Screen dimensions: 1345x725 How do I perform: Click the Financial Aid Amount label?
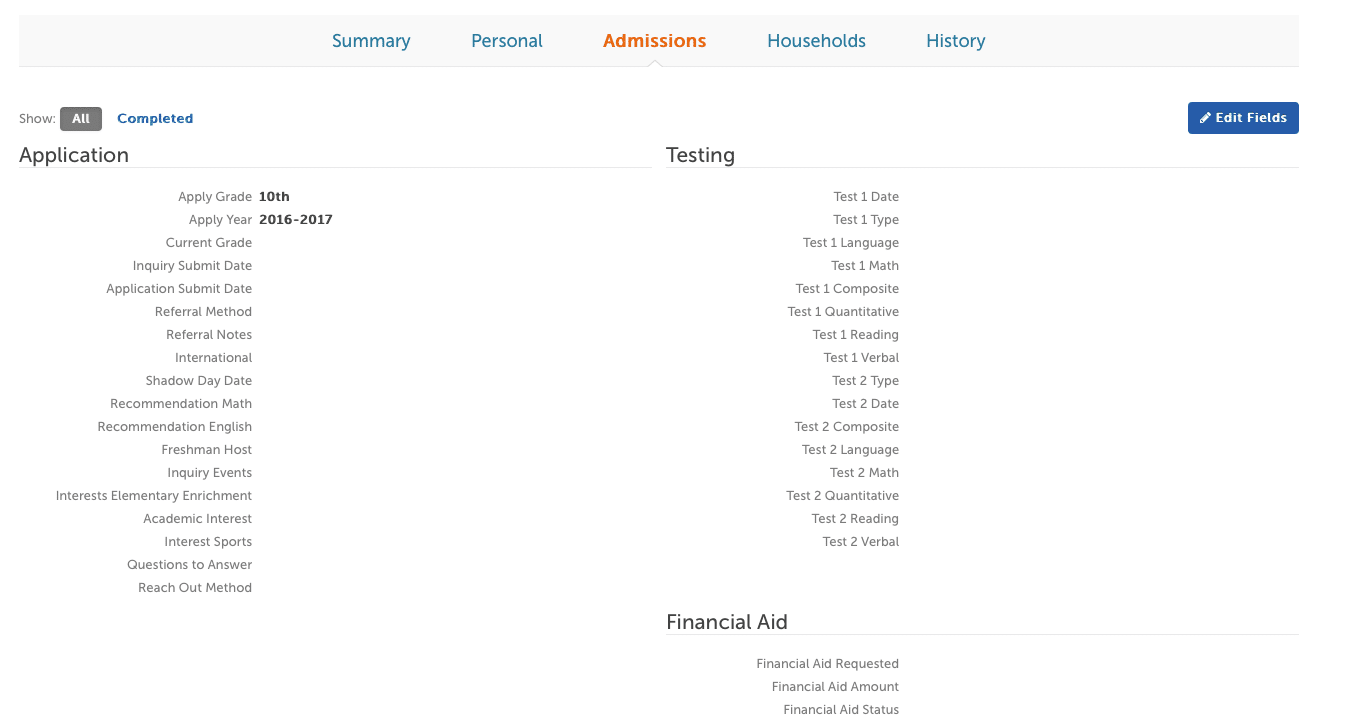(x=835, y=687)
